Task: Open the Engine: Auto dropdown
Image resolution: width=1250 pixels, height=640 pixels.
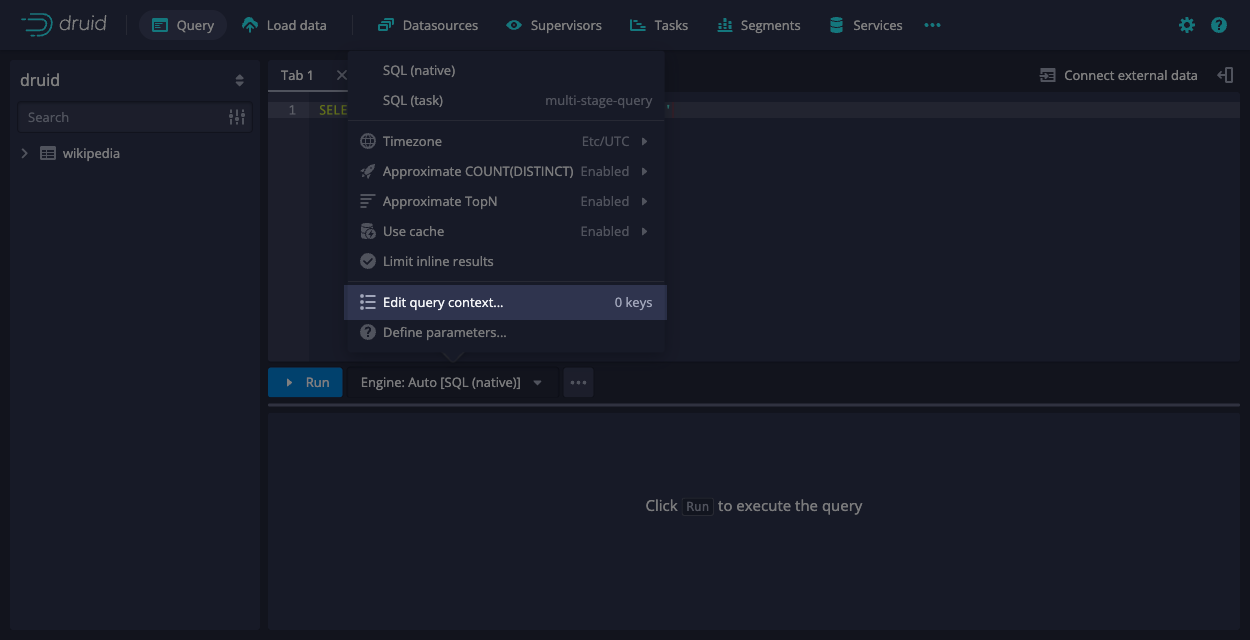Action: coord(451,382)
